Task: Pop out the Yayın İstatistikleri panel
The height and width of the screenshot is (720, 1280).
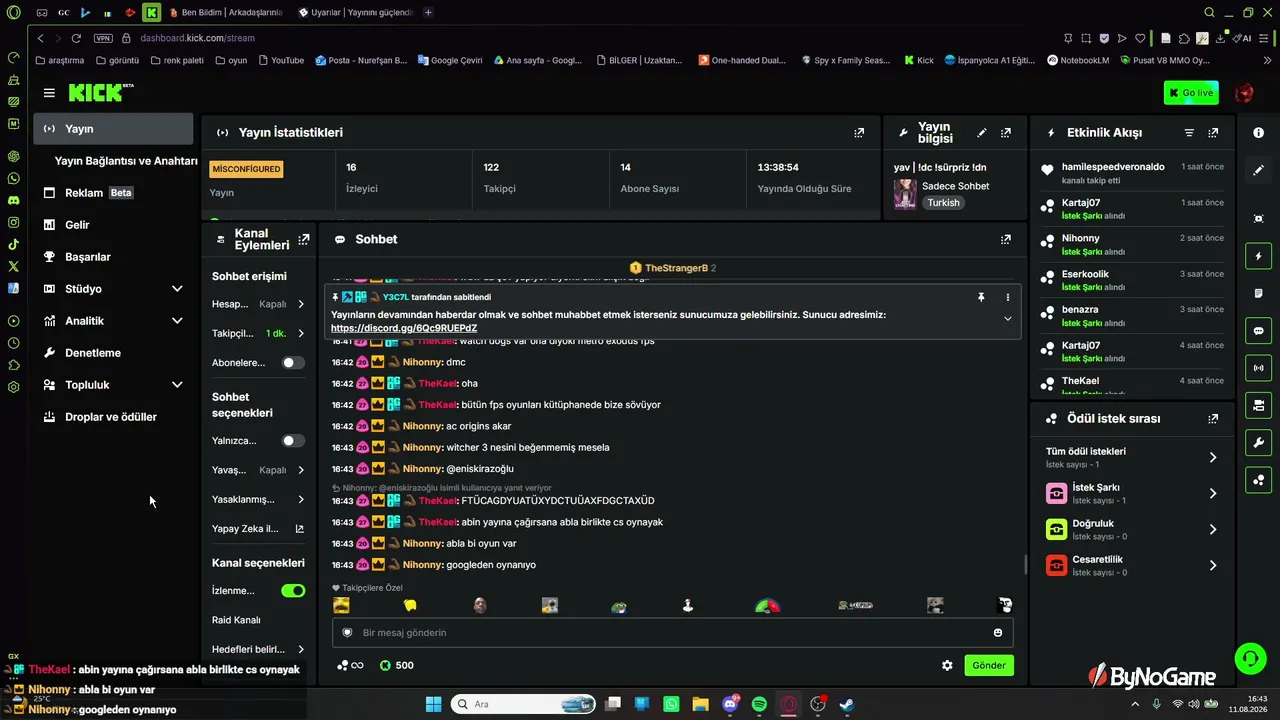Action: tap(859, 132)
